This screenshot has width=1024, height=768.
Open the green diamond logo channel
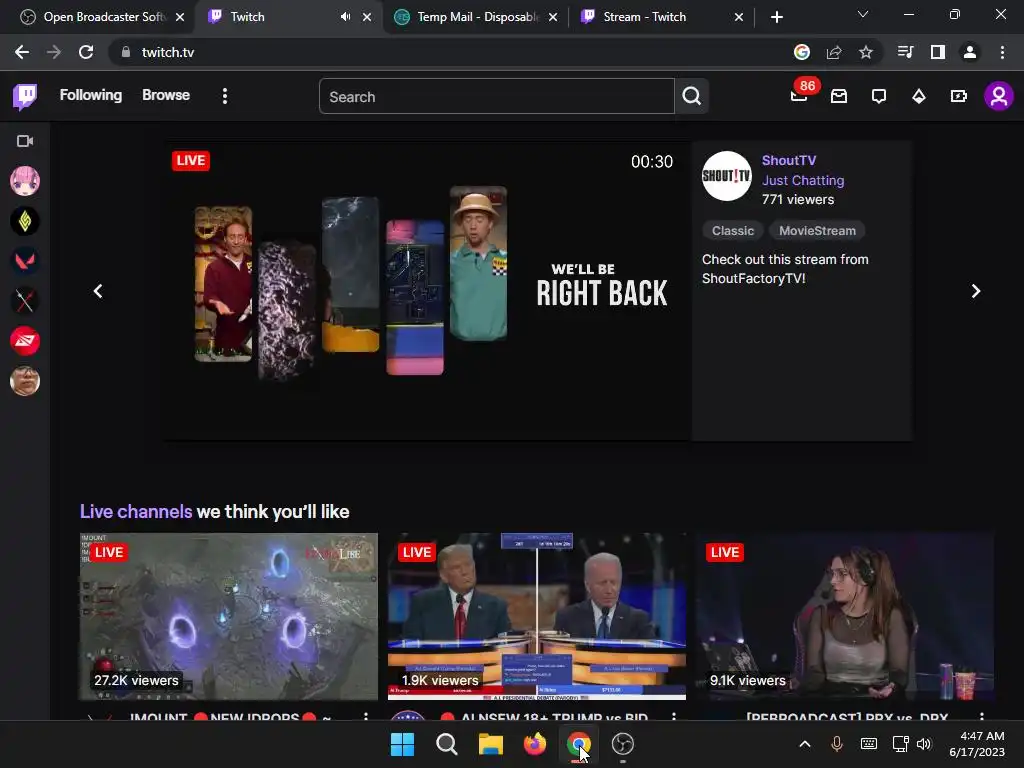click(x=25, y=221)
